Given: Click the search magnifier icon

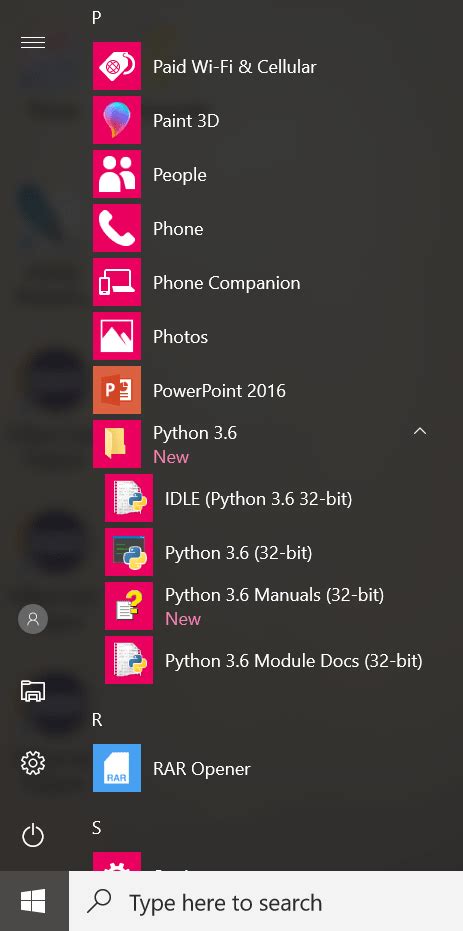Looking at the screenshot, I should tap(99, 902).
